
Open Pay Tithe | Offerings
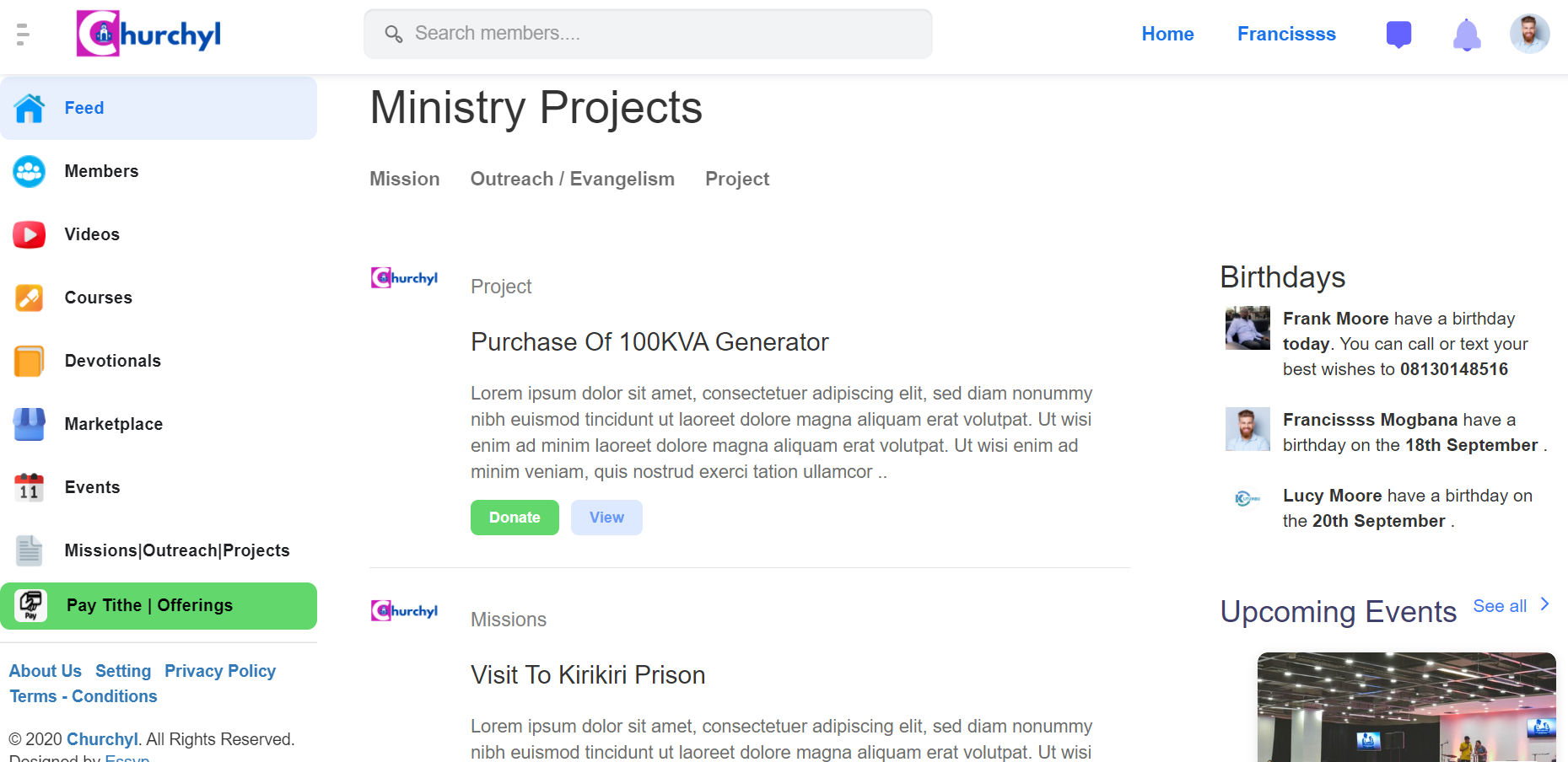[159, 606]
